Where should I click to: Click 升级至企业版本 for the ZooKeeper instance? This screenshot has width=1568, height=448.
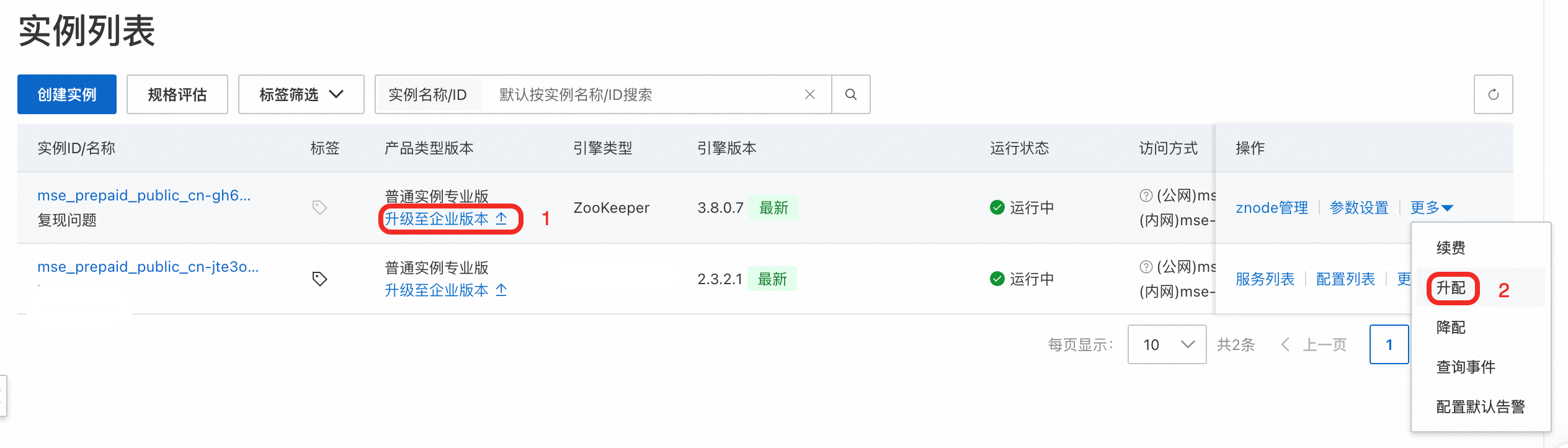(x=446, y=219)
